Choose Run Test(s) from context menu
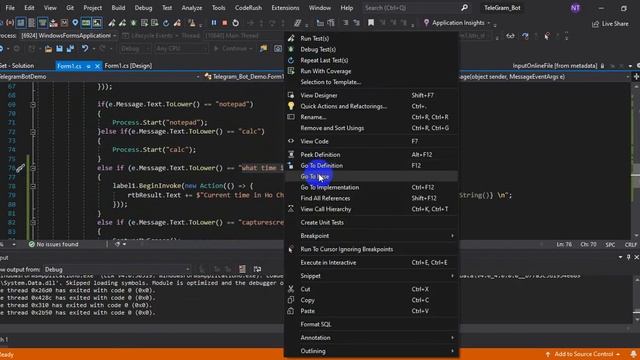The width and height of the screenshot is (640, 360). 371,38
